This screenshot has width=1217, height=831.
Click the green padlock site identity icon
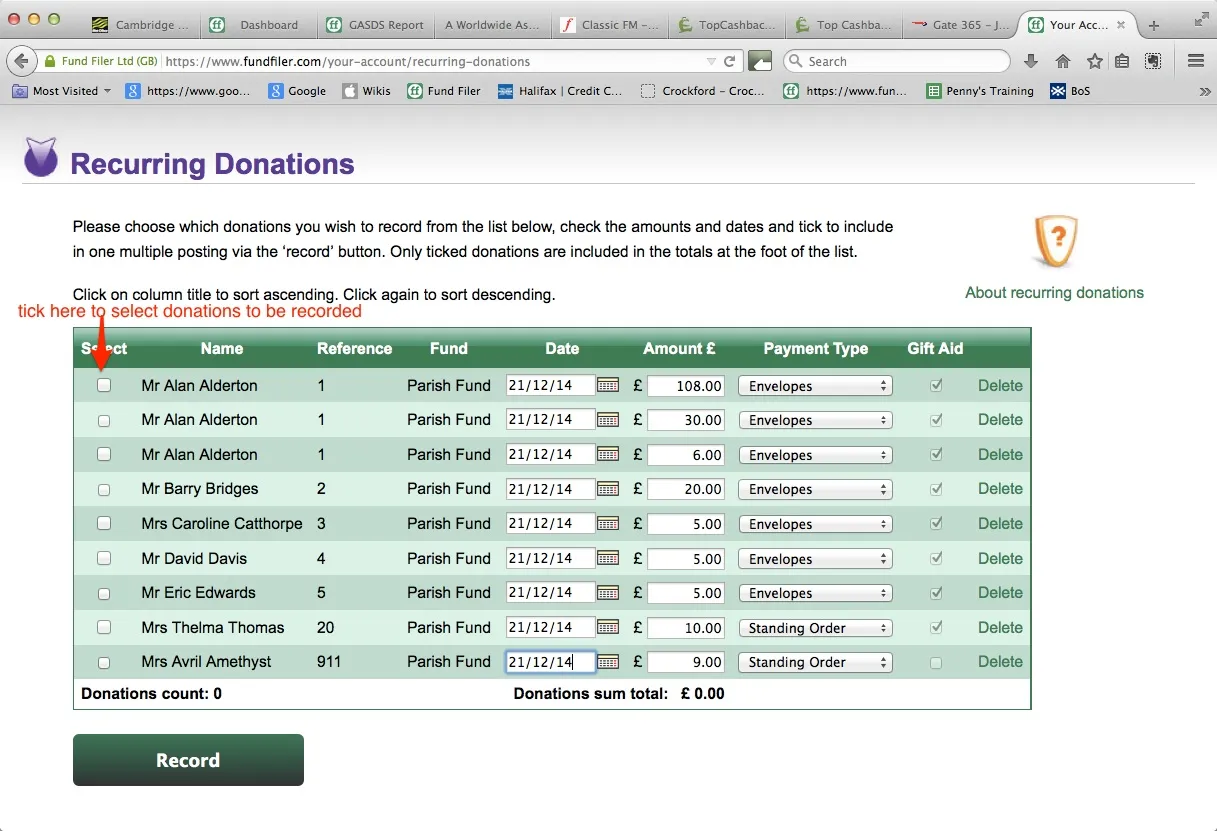tap(49, 61)
